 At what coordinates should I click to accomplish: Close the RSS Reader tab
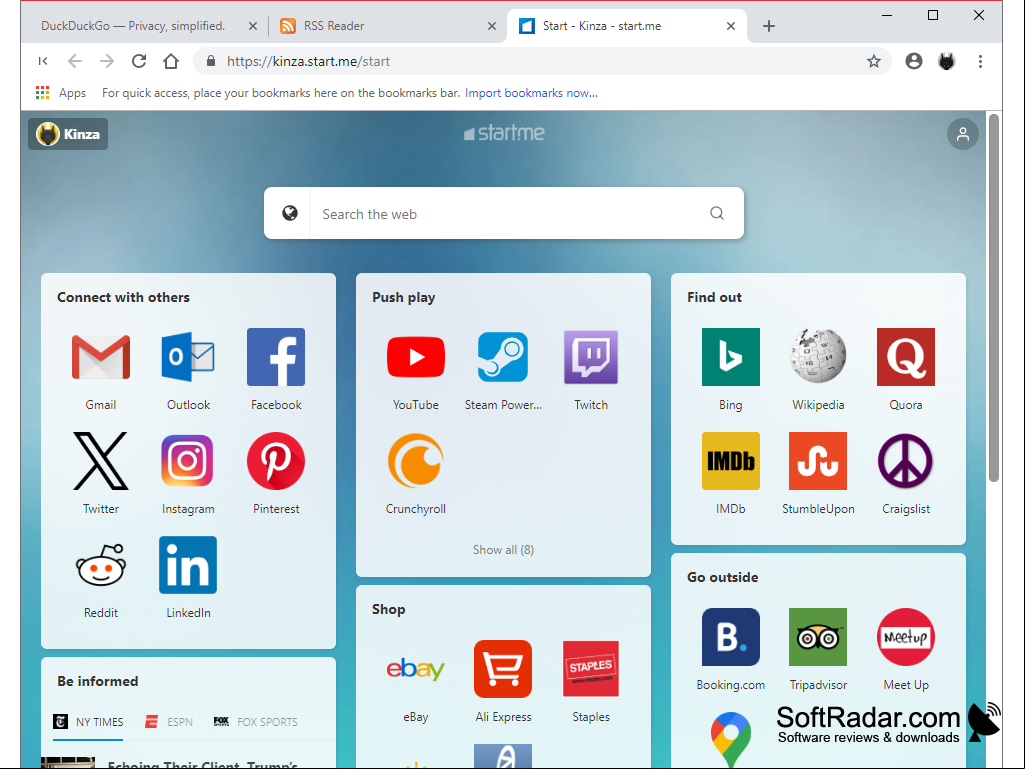click(492, 26)
